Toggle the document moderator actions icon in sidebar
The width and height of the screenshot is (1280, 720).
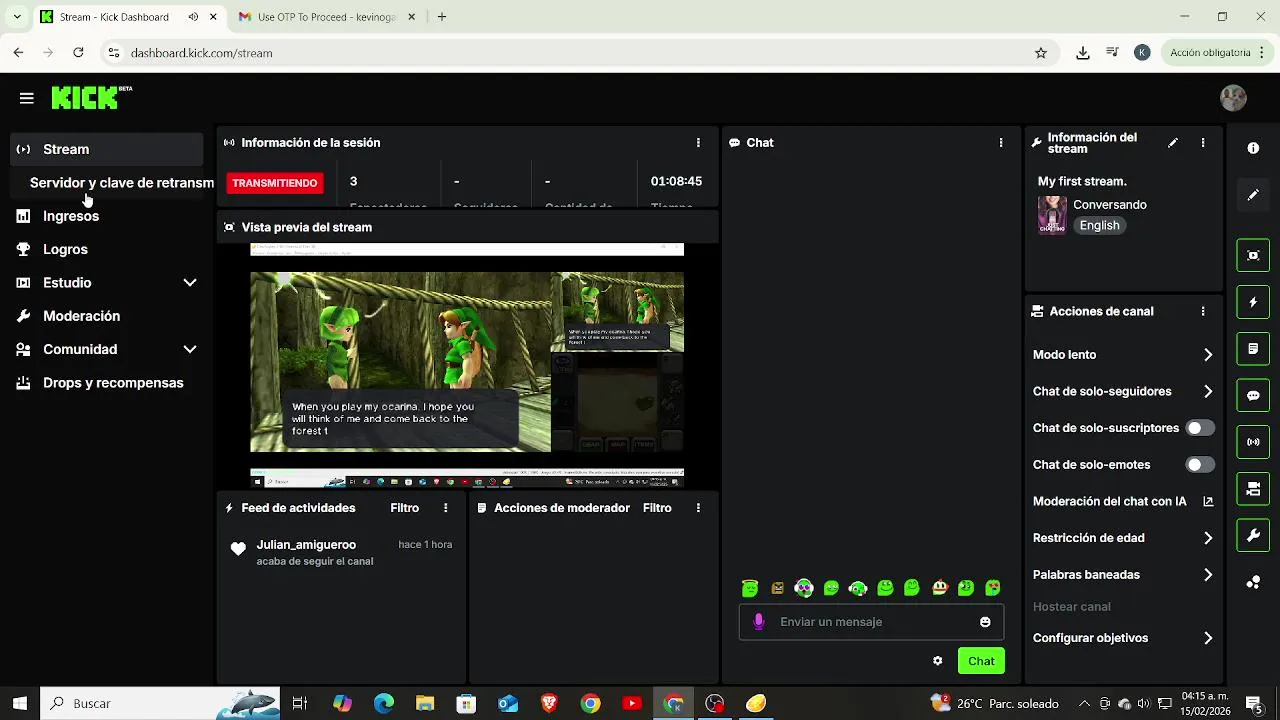coord(1253,349)
